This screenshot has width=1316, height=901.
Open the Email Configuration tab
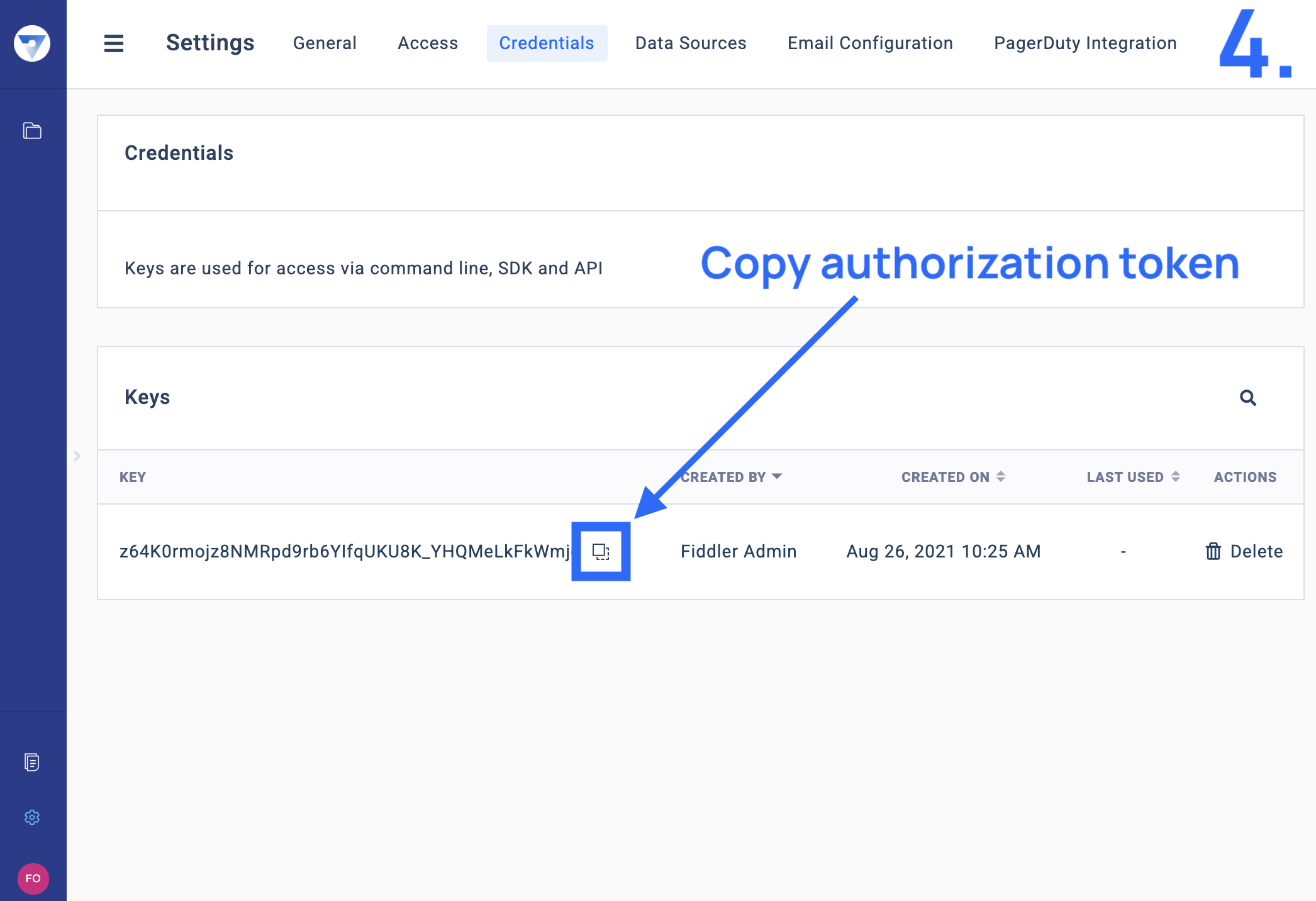870,43
